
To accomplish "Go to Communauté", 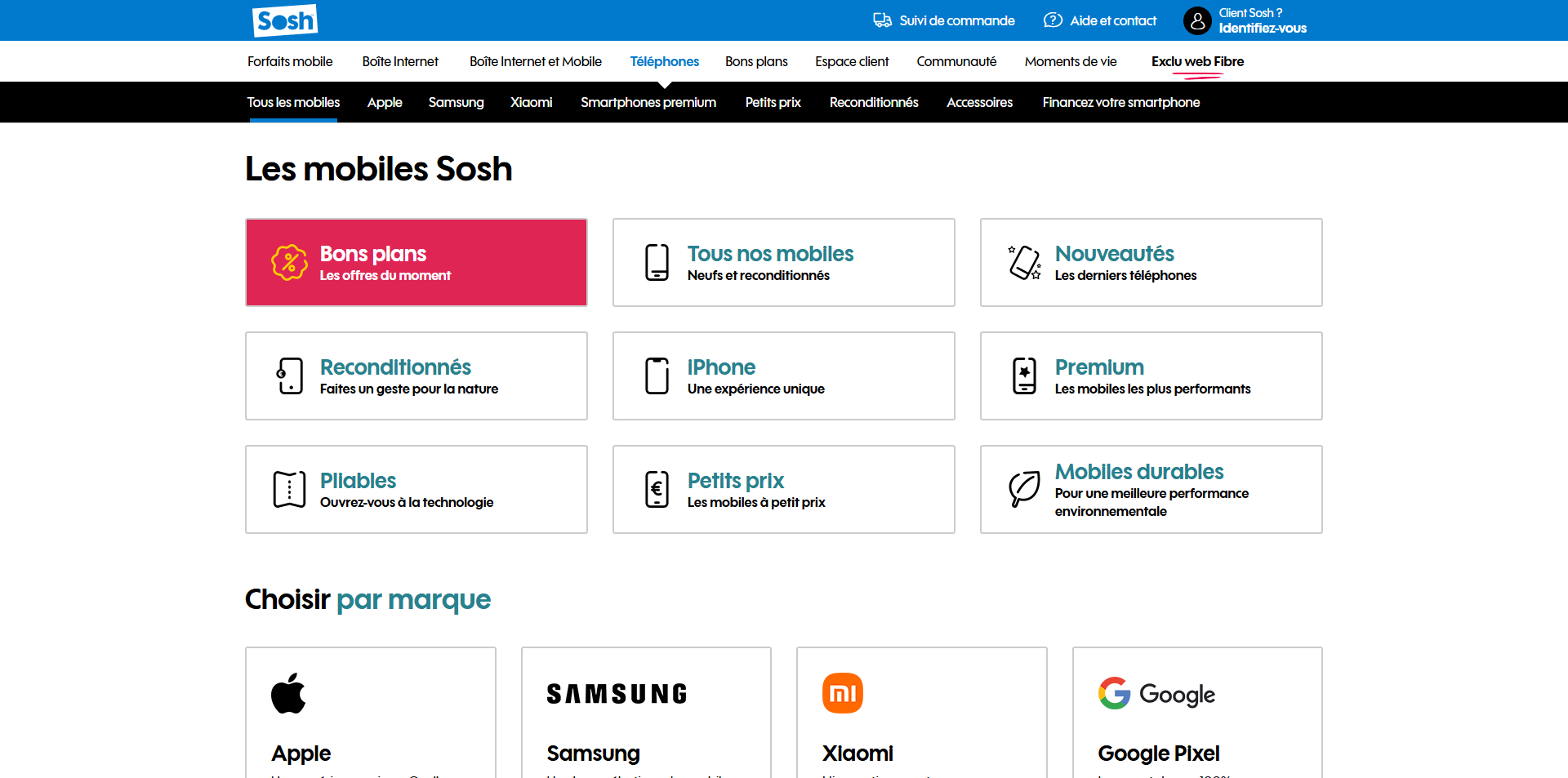I will click(956, 61).
